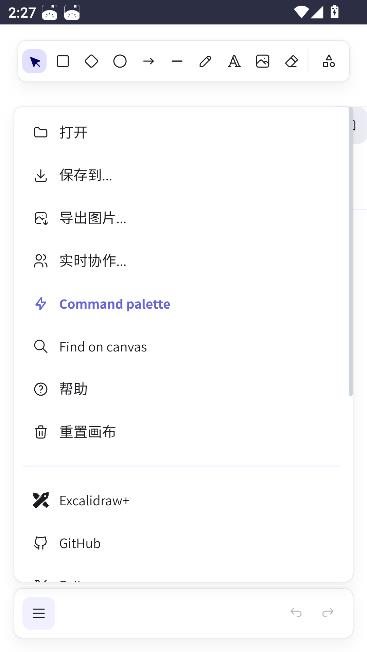Select the Text tool
367x652 pixels.
pos(234,62)
